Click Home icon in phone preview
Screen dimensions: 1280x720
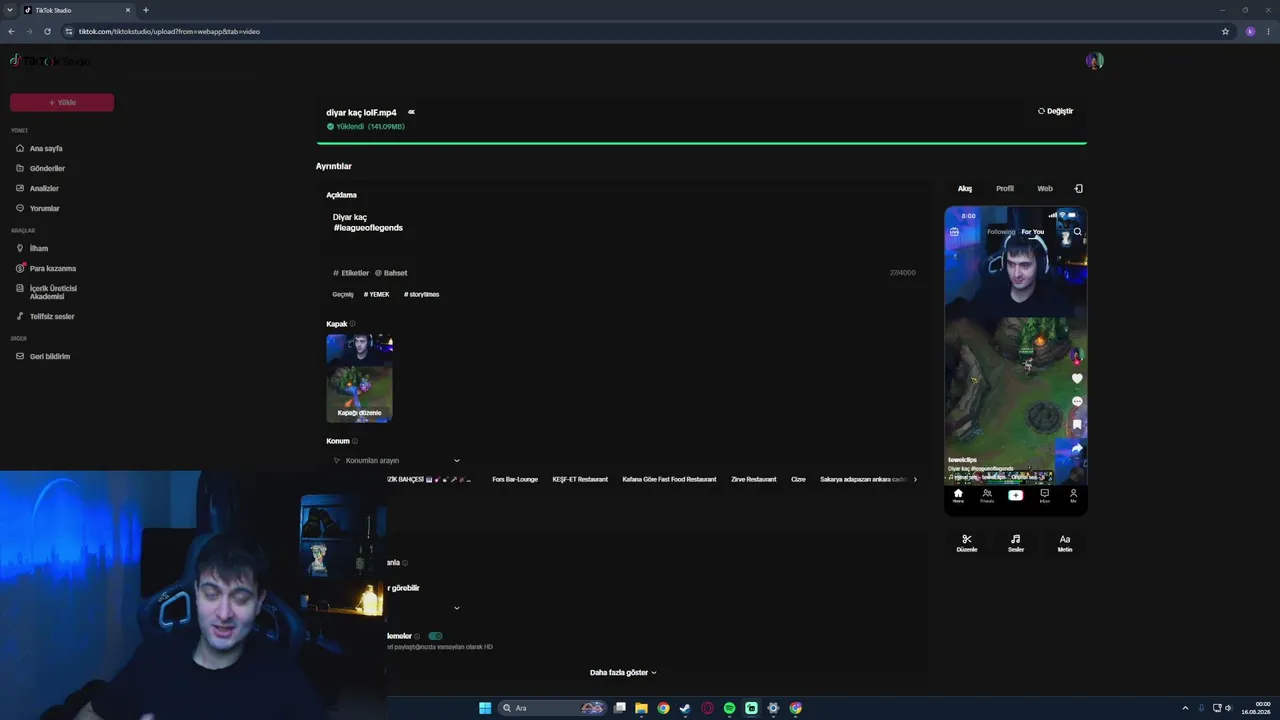[958, 495]
